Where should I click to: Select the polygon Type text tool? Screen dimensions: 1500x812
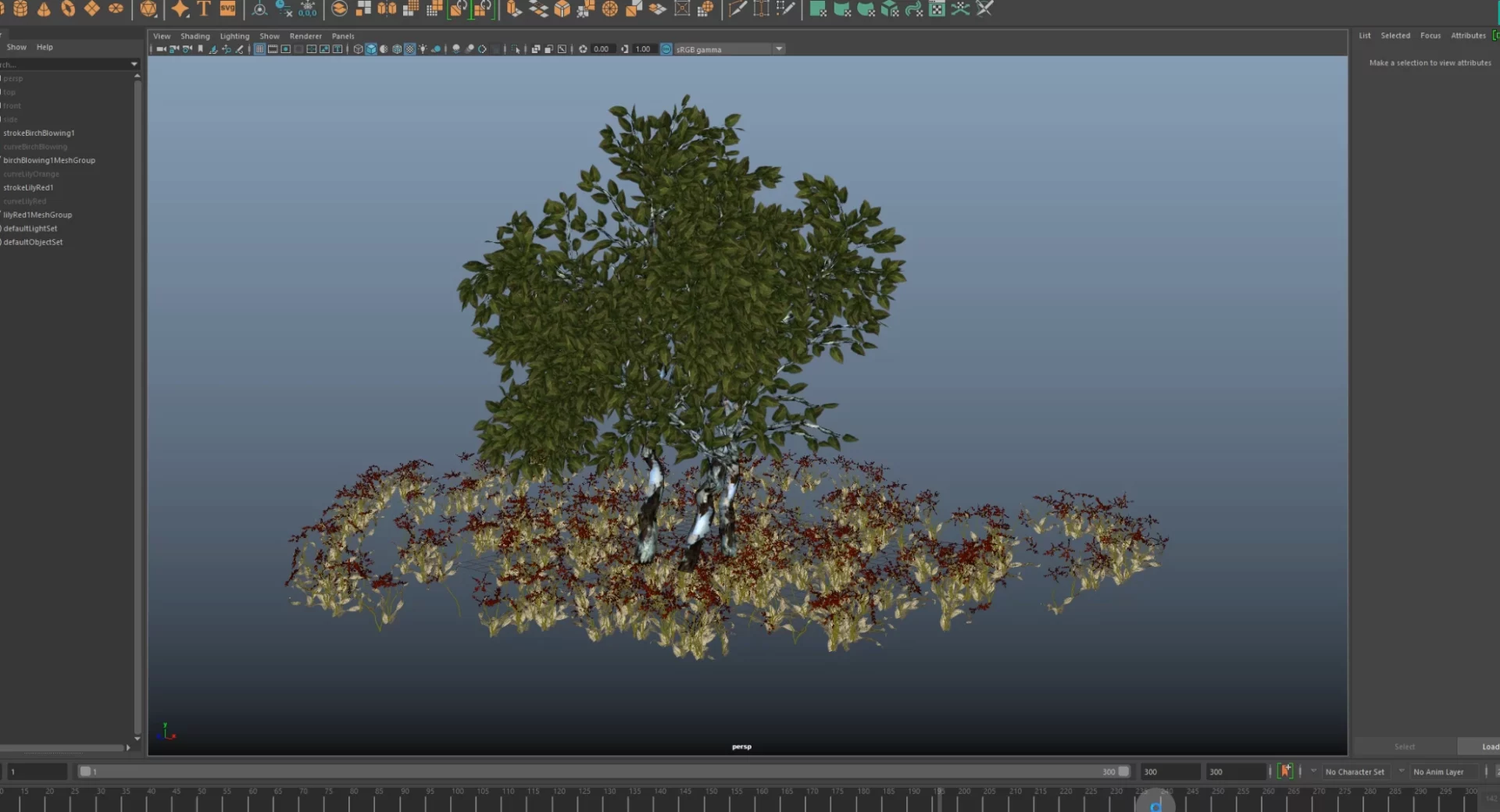pyautogui.click(x=204, y=9)
